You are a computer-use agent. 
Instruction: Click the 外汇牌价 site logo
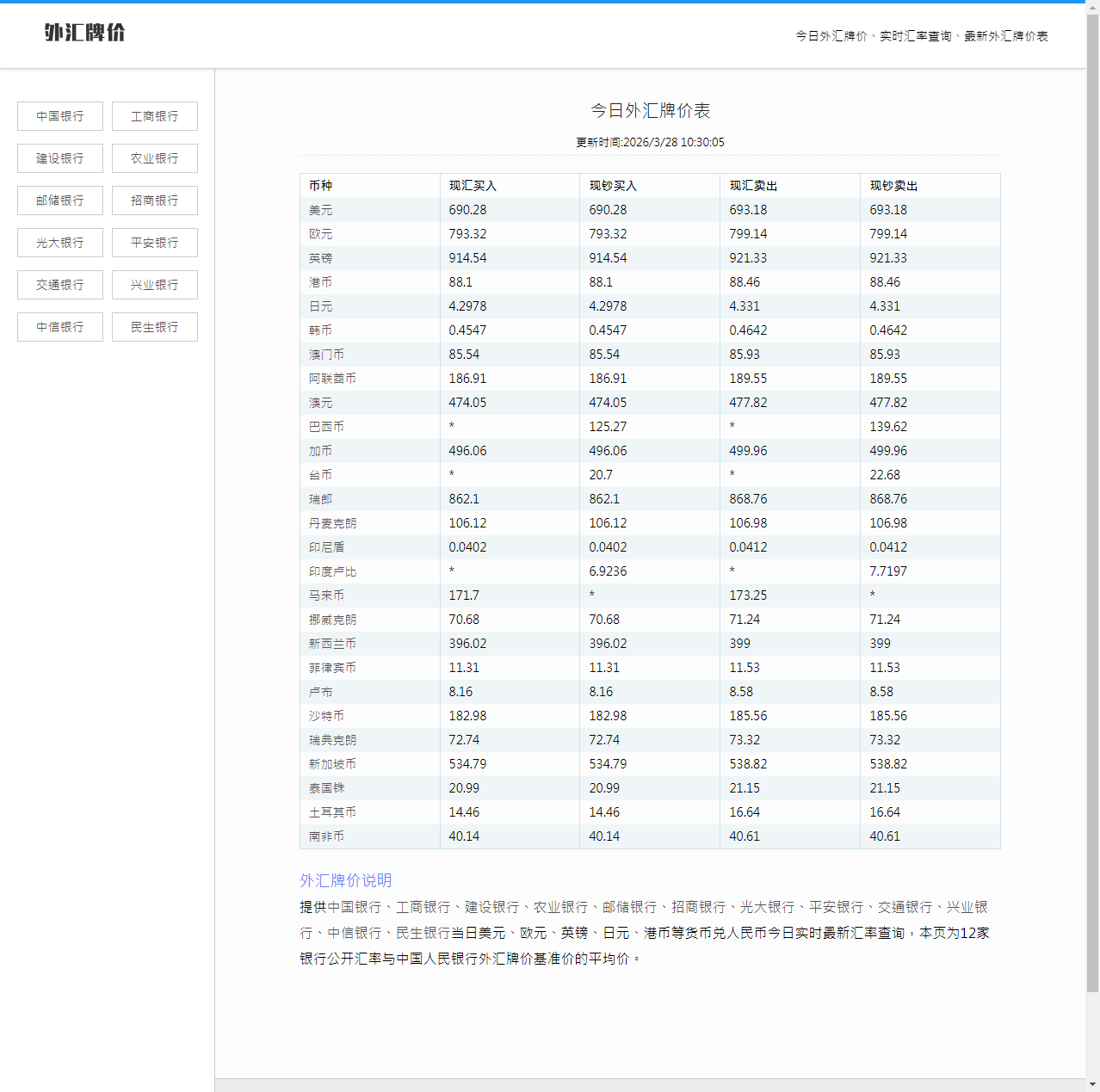[84, 33]
